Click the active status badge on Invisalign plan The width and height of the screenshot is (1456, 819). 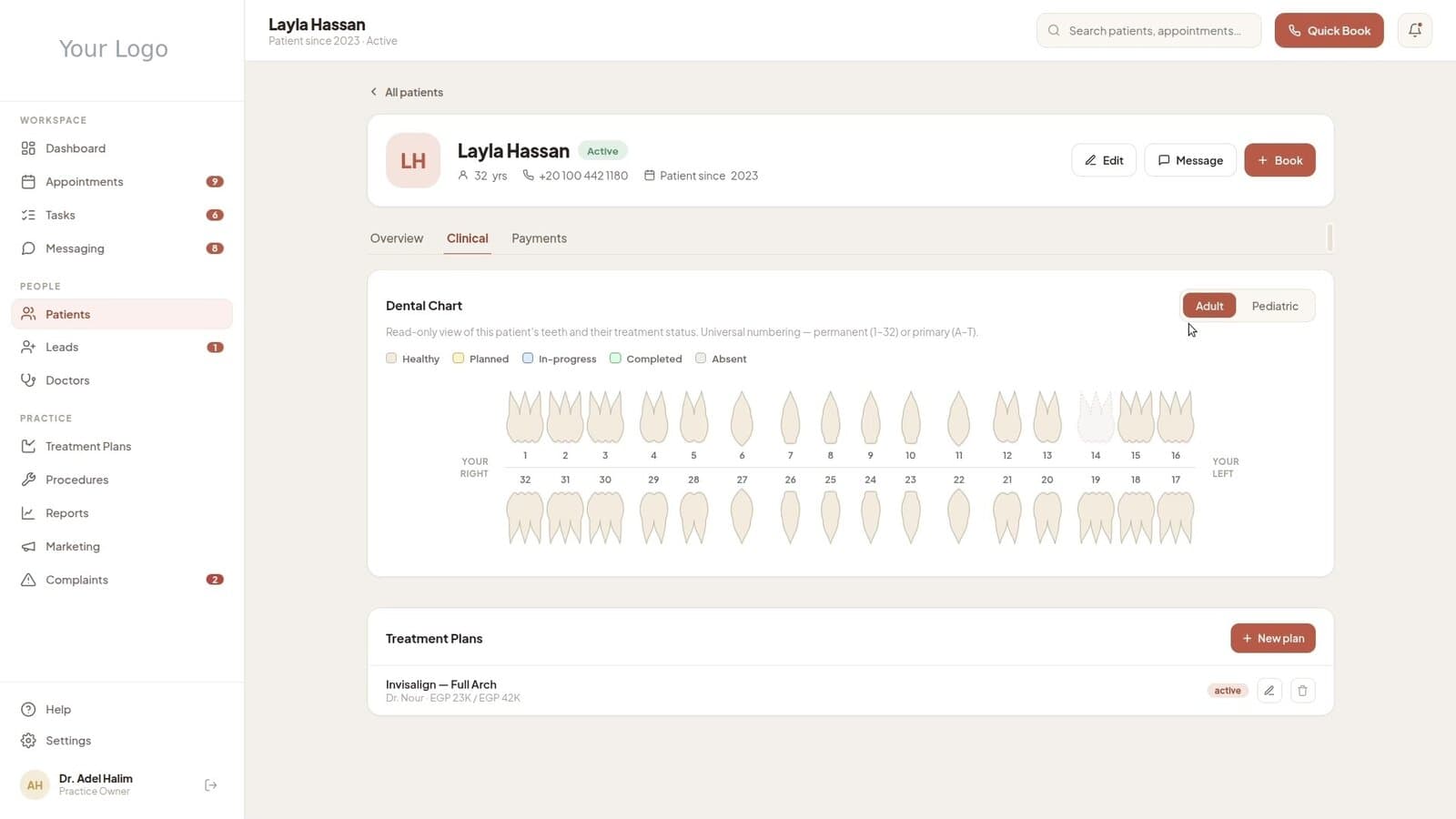1228,691
